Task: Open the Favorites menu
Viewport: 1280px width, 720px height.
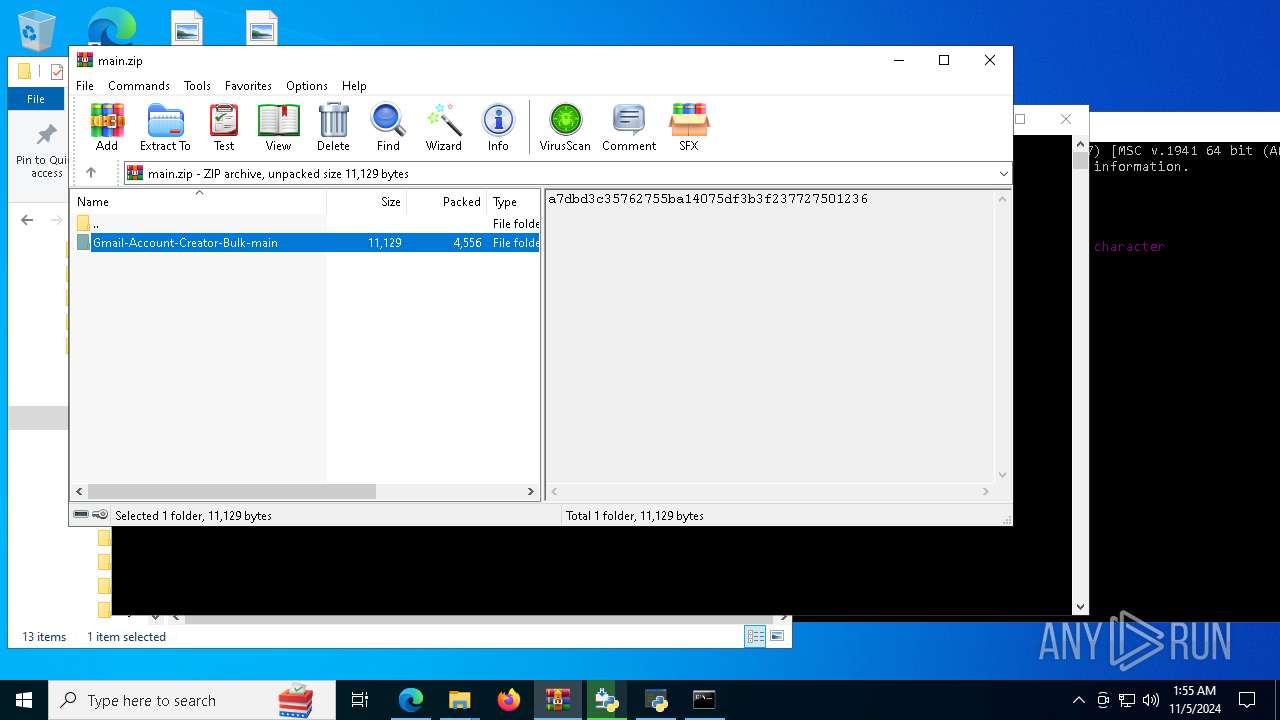Action: click(248, 86)
